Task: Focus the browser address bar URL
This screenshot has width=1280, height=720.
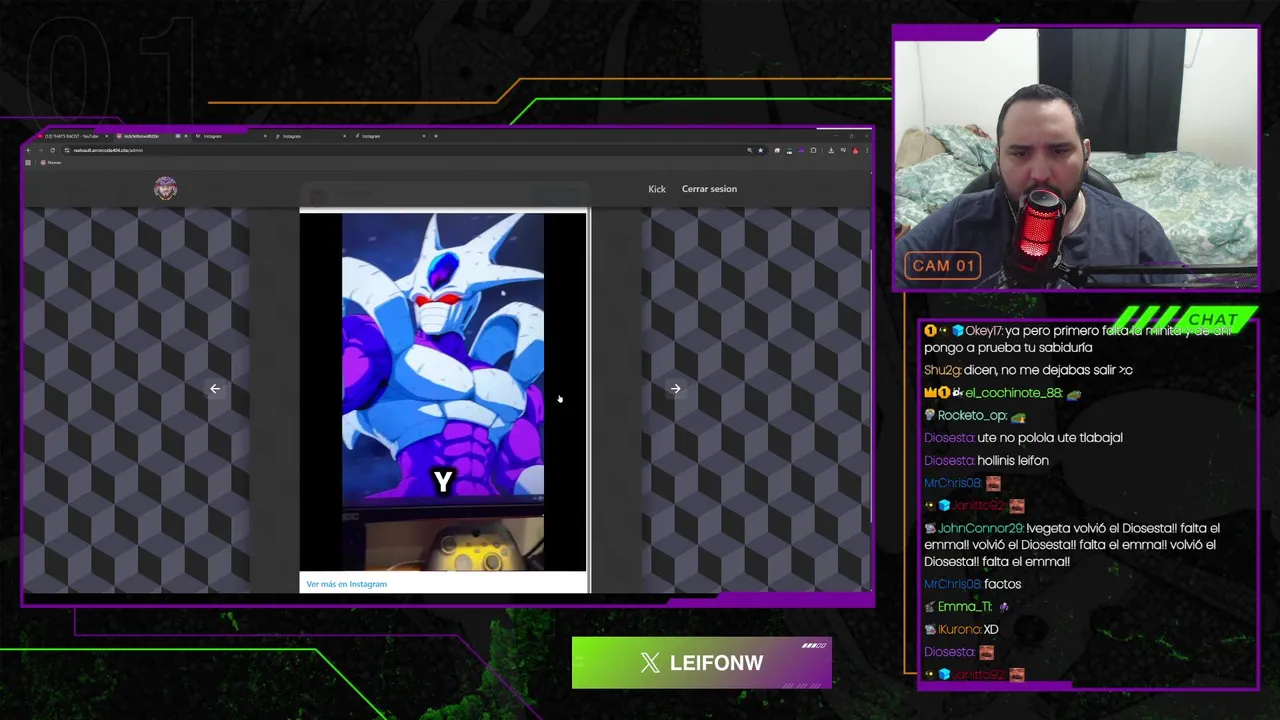Action: (x=108, y=150)
